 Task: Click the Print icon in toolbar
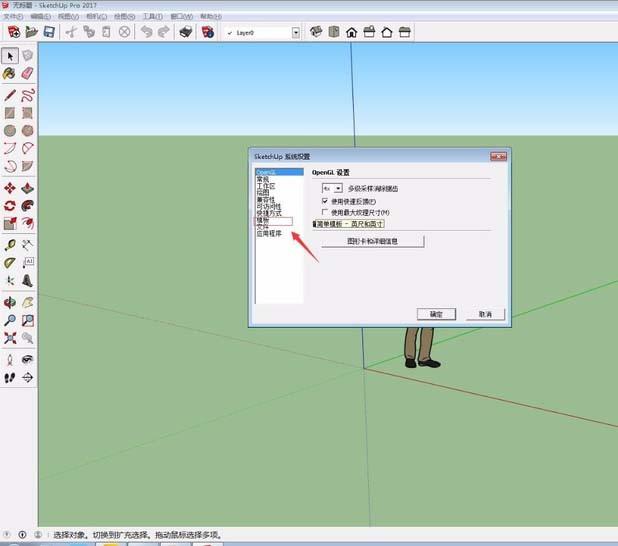click(x=185, y=32)
